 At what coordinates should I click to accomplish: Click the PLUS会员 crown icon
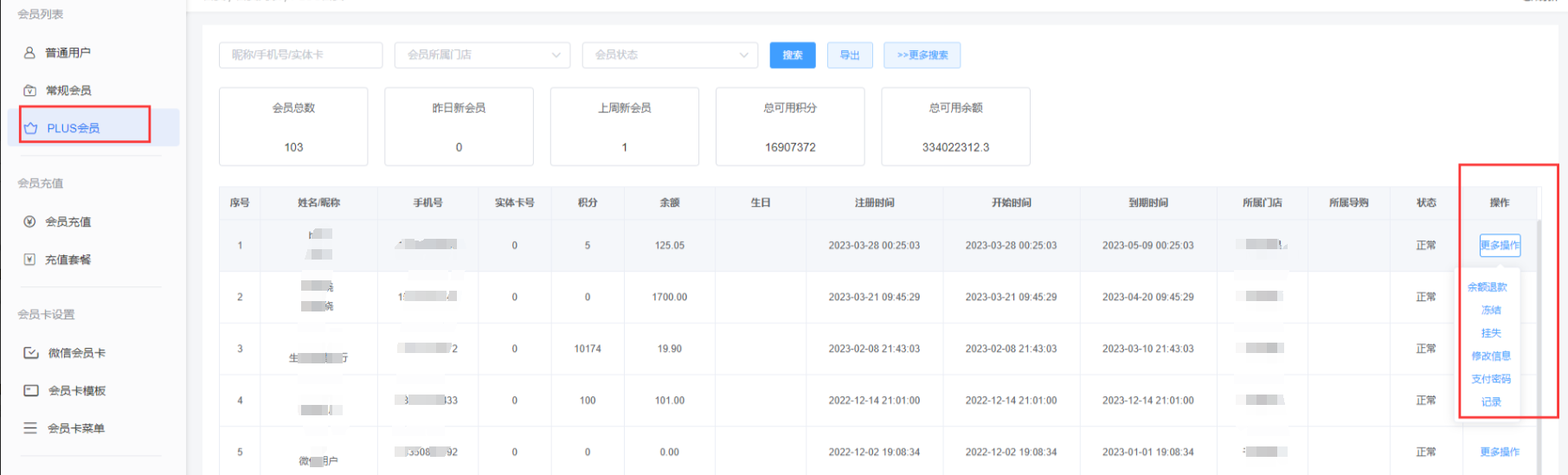click(31, 128)
